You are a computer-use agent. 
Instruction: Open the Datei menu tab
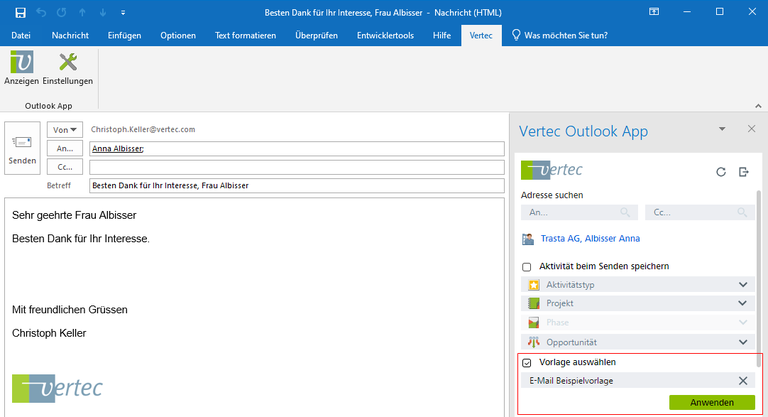coord(22,35)
